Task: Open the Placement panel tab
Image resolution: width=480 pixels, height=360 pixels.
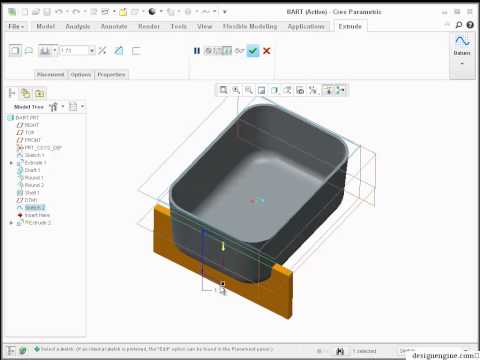Action: 51,74
